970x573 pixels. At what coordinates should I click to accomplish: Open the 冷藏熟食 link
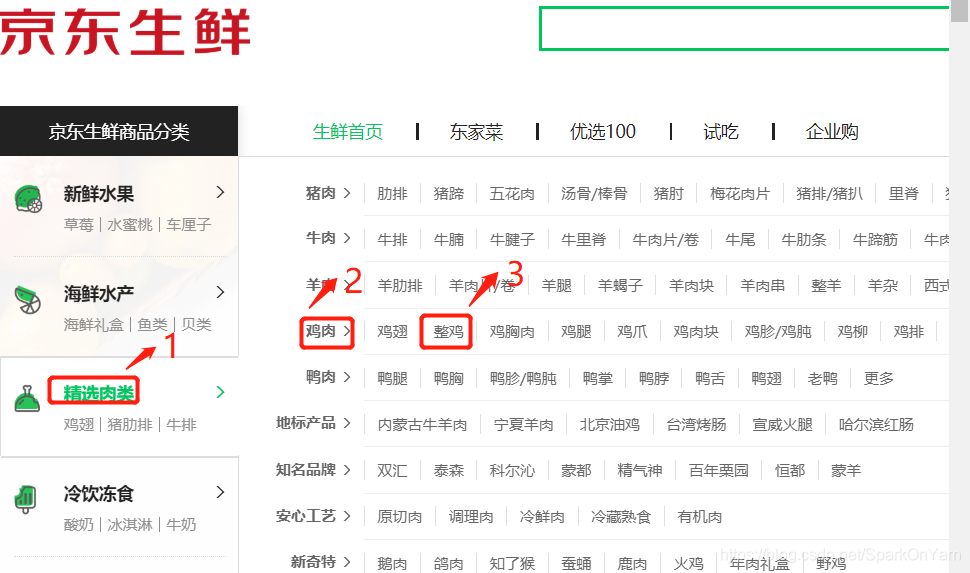(620, 517)
